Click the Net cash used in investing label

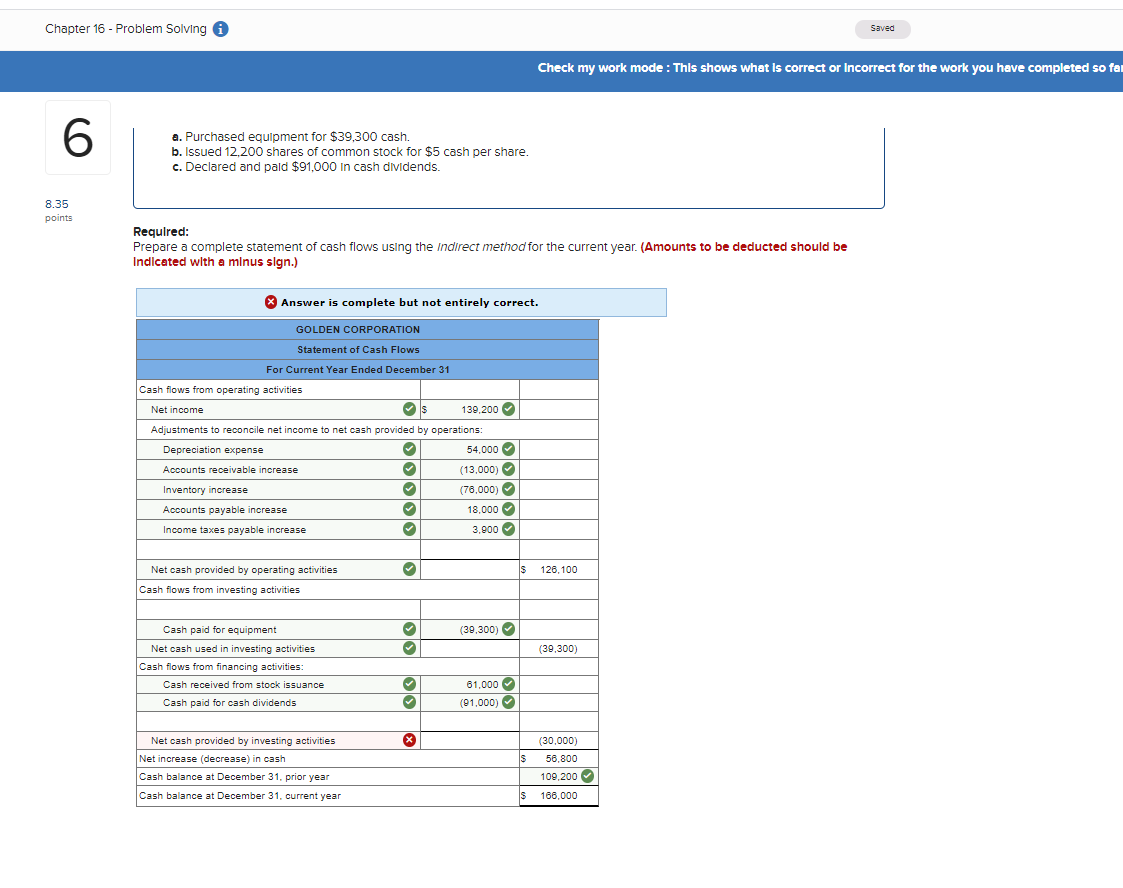tap(233, 649)
